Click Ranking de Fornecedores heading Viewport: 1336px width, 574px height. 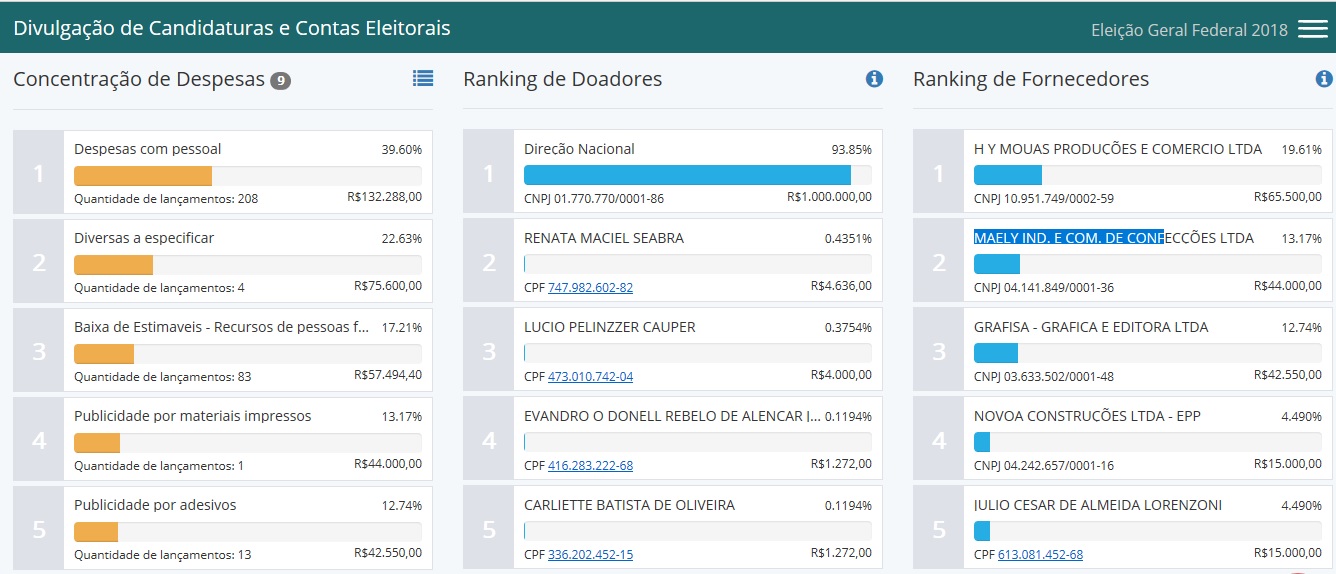tap(1031, 79)
